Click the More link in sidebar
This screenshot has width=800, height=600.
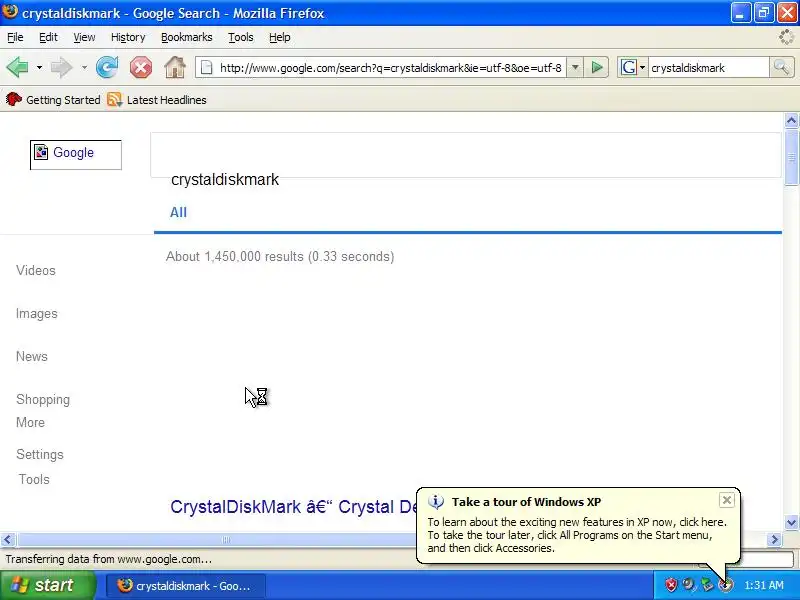pyautogui.click(x=30, y=422)
